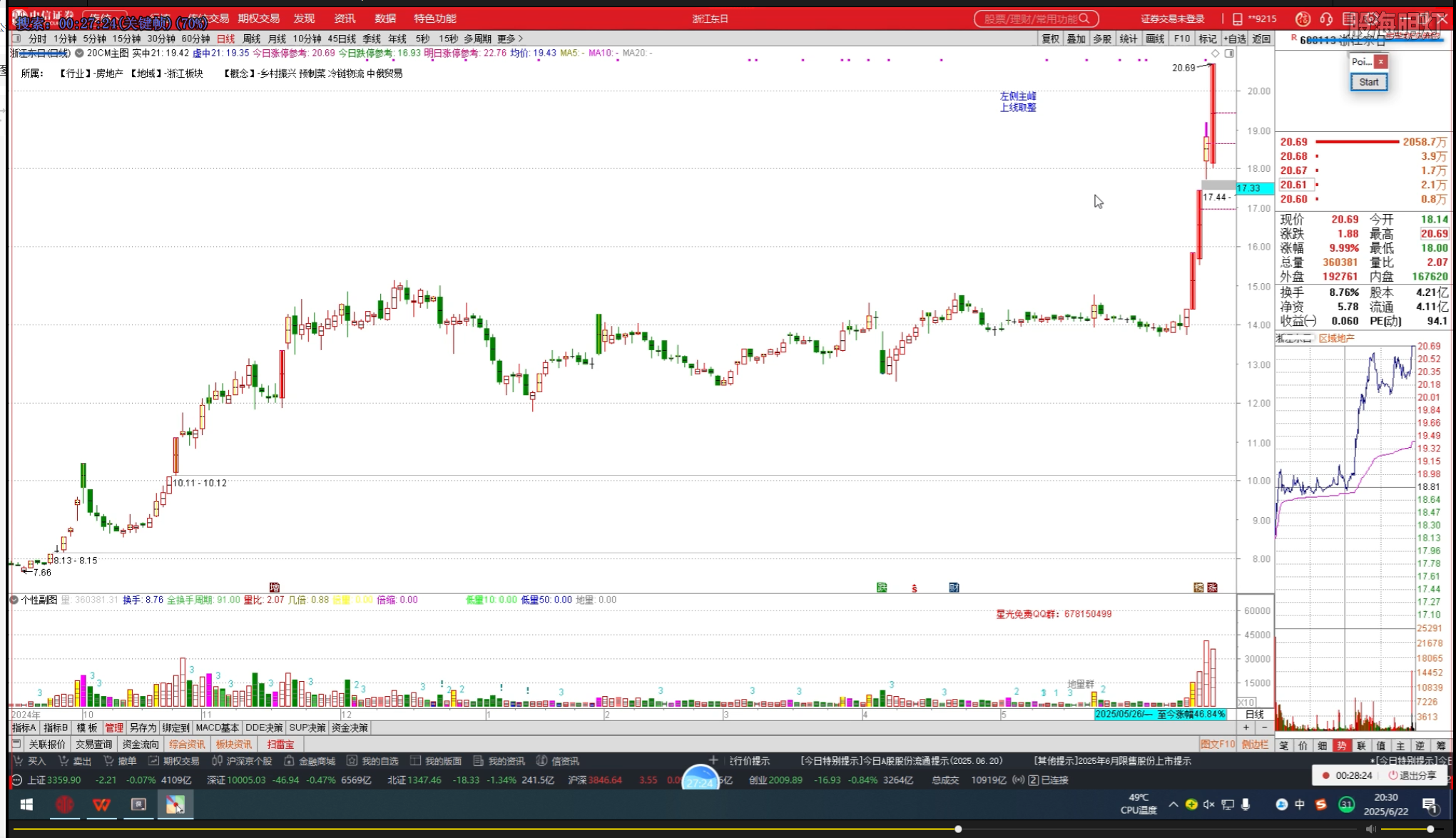This screenshot has width=1456, height=838.
Task: Open the 特色功能 menu
Action: point(435,19)
